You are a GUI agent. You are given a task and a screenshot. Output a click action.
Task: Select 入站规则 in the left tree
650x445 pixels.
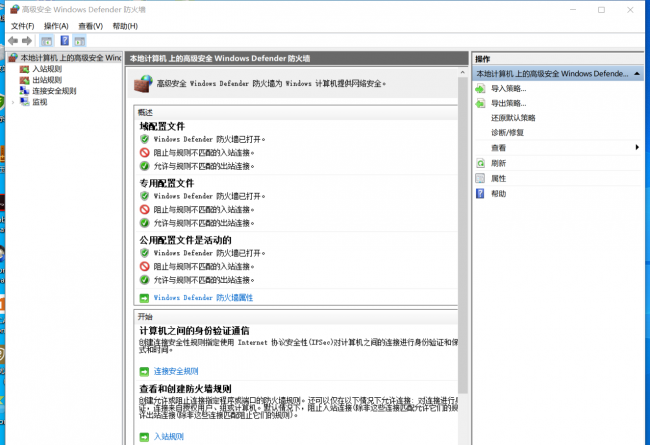coord(47,69)
